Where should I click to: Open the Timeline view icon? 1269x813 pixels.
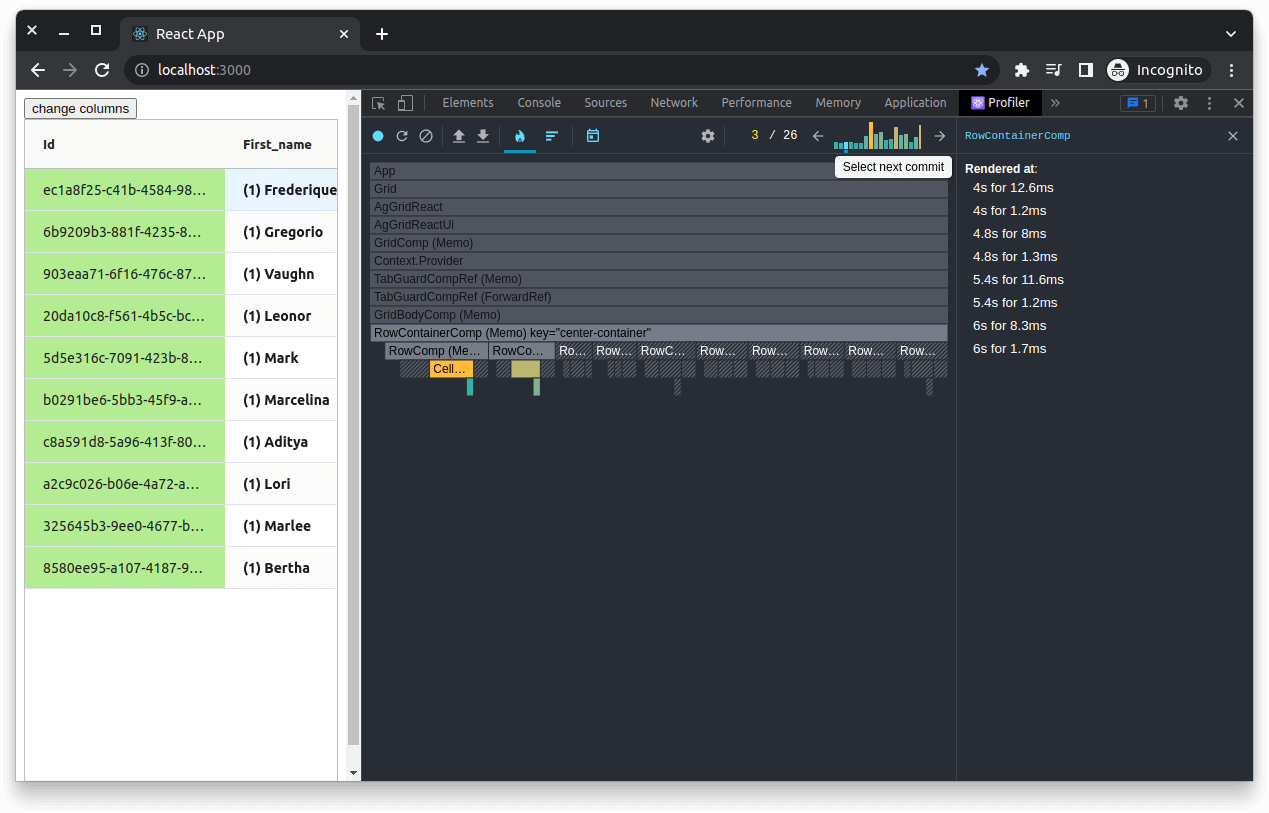point(593,136)
